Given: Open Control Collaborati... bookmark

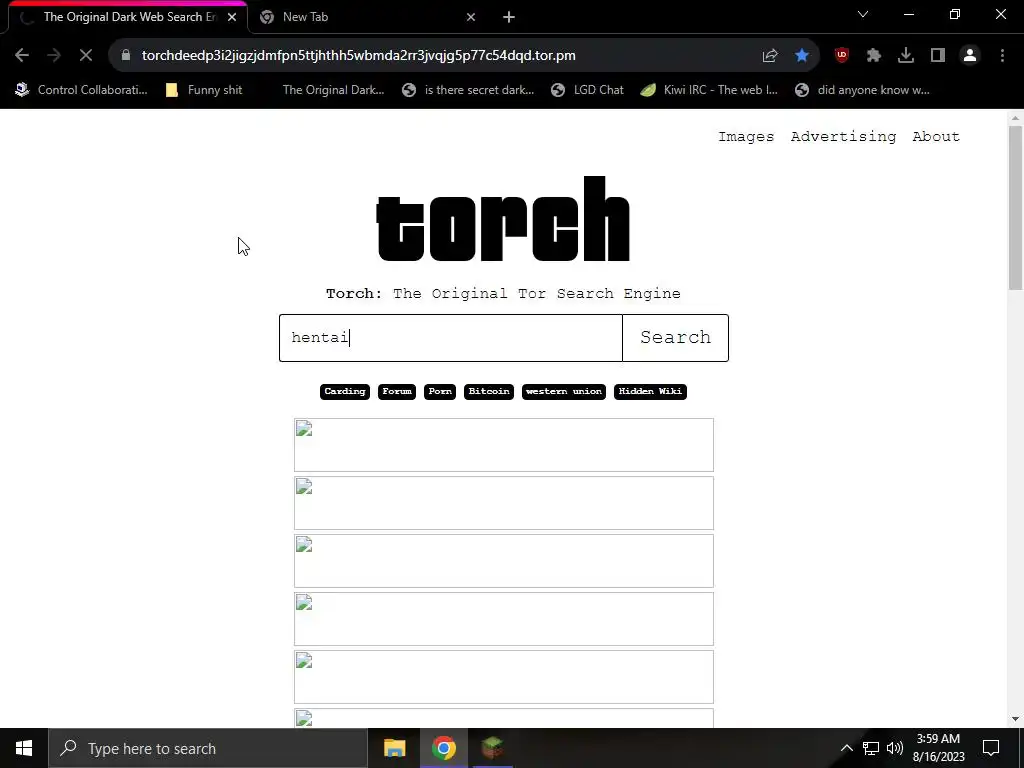Looking at the screenshot, I should [81, 90].
